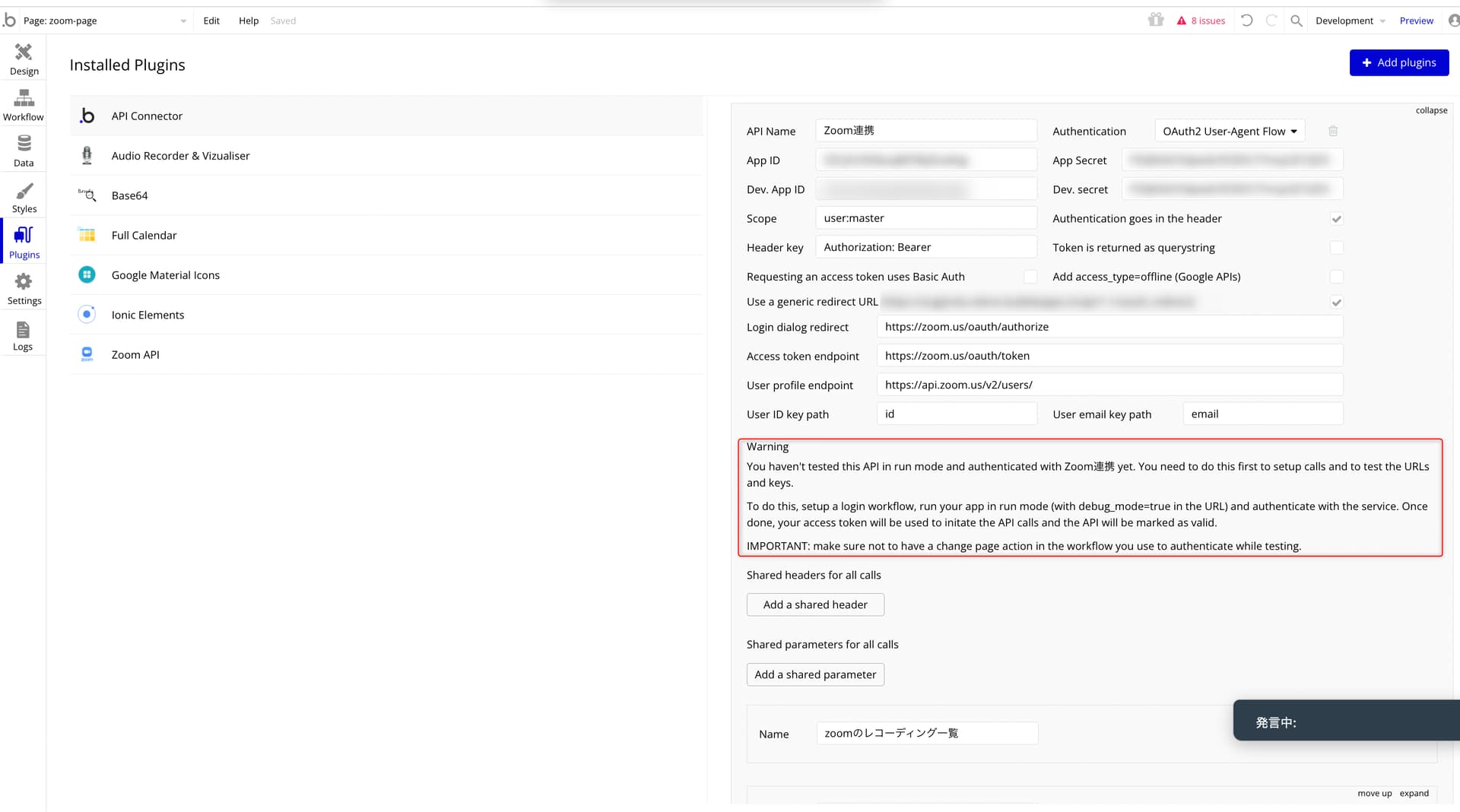Click the Full Calendar plugin icon

tap(87, 235)
